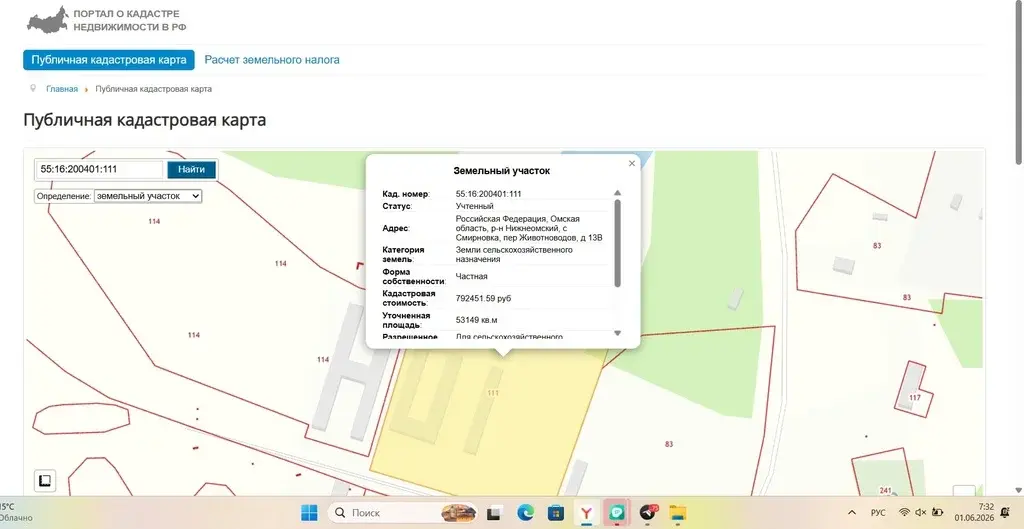Open Task View in the taskbar

[494, 513]
